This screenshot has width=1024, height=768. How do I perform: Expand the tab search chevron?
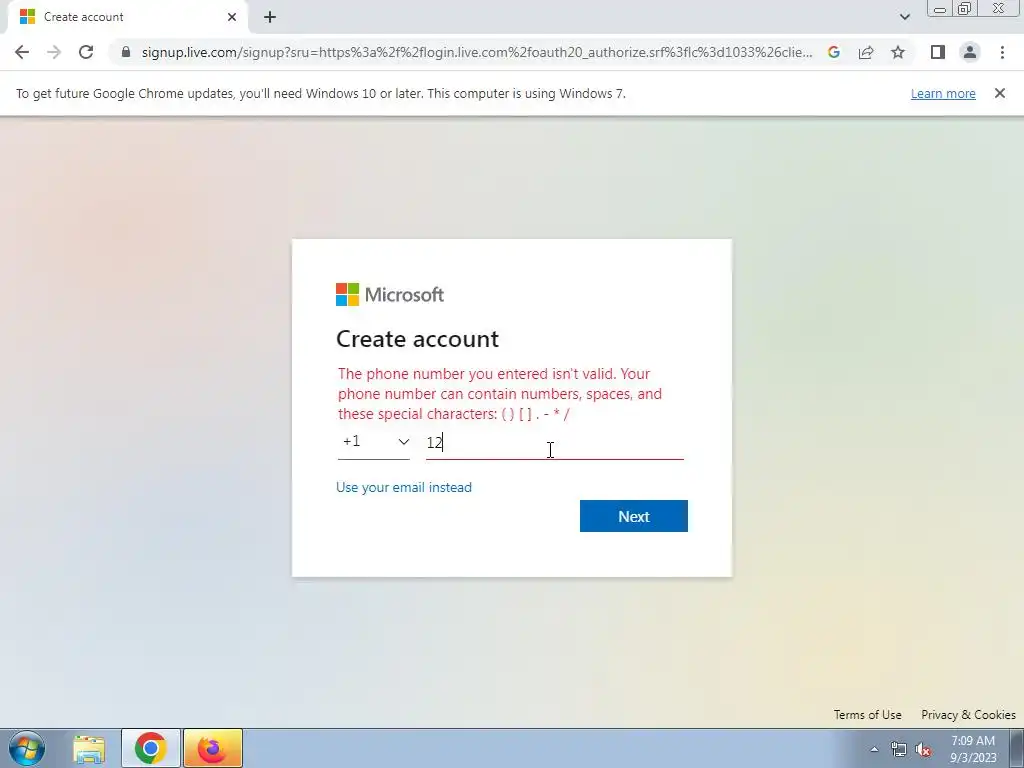pyautogui.click(x=905, y=17)
